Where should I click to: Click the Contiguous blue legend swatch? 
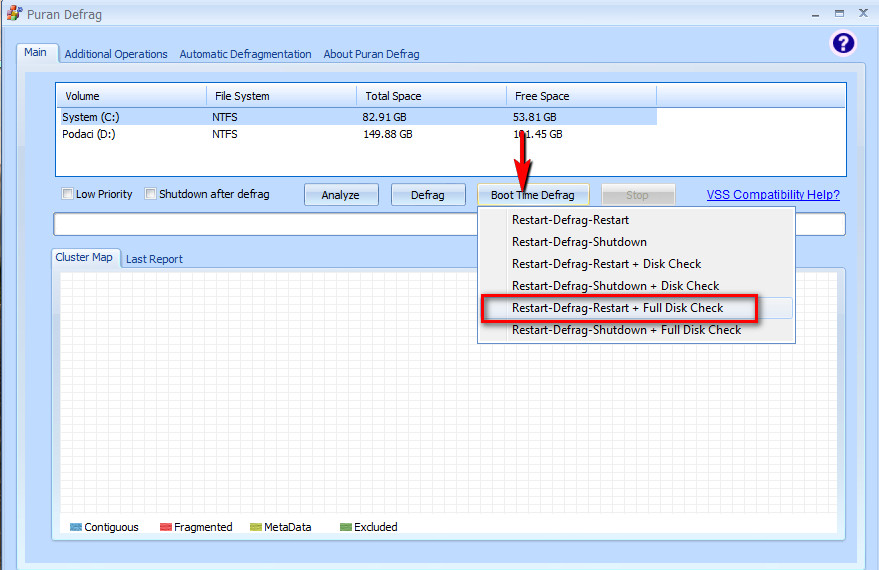(x=76, y=527)
